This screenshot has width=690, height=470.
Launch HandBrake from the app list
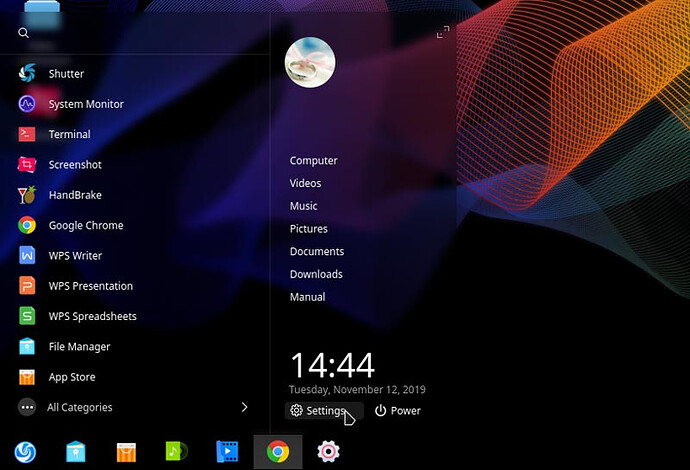tap(74, 195)
